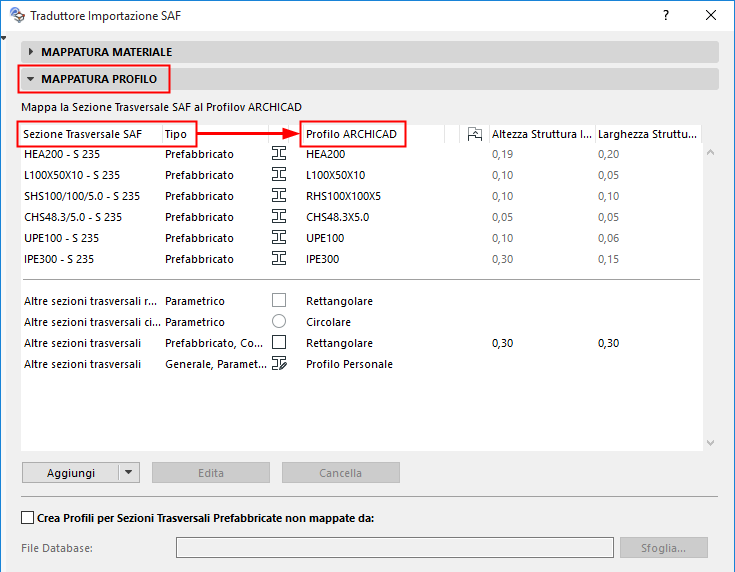735x572 pixels.
Task: Click the custom profile icon for Profilo Personale
Action: click(279, 363)
